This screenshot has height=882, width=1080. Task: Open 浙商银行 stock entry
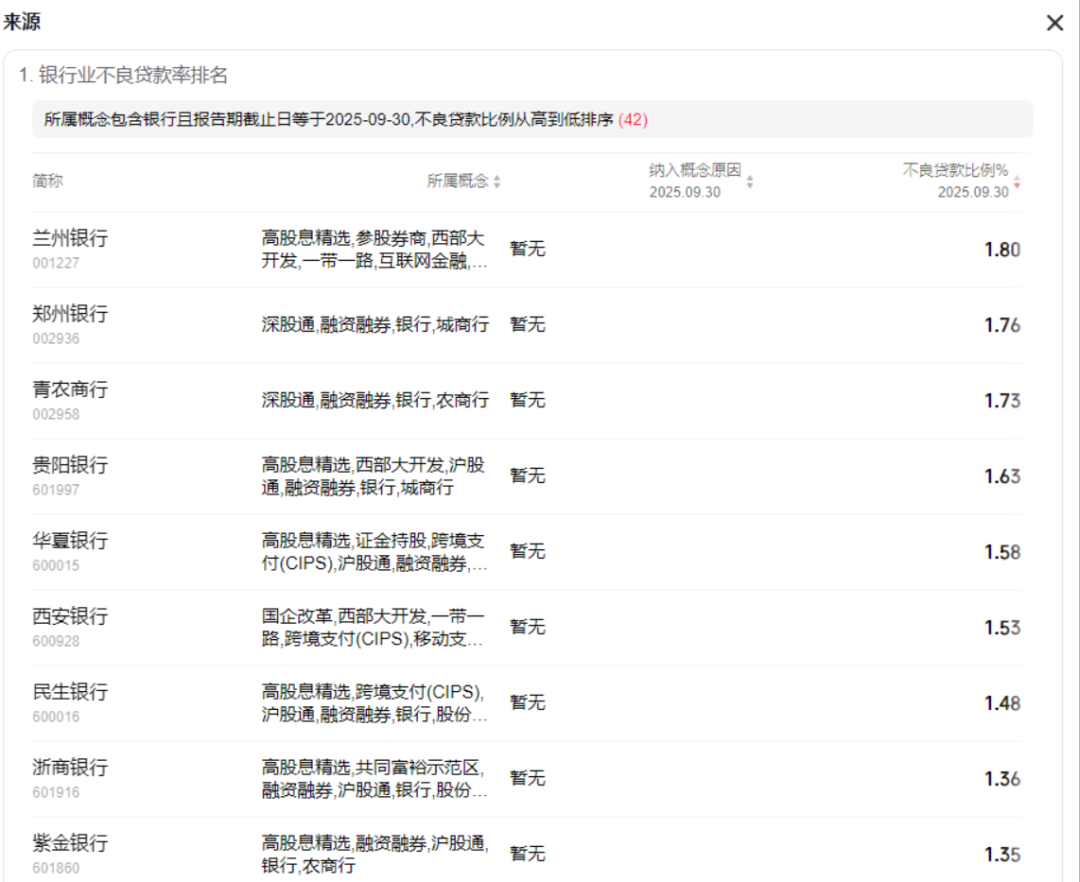point(70,768)
